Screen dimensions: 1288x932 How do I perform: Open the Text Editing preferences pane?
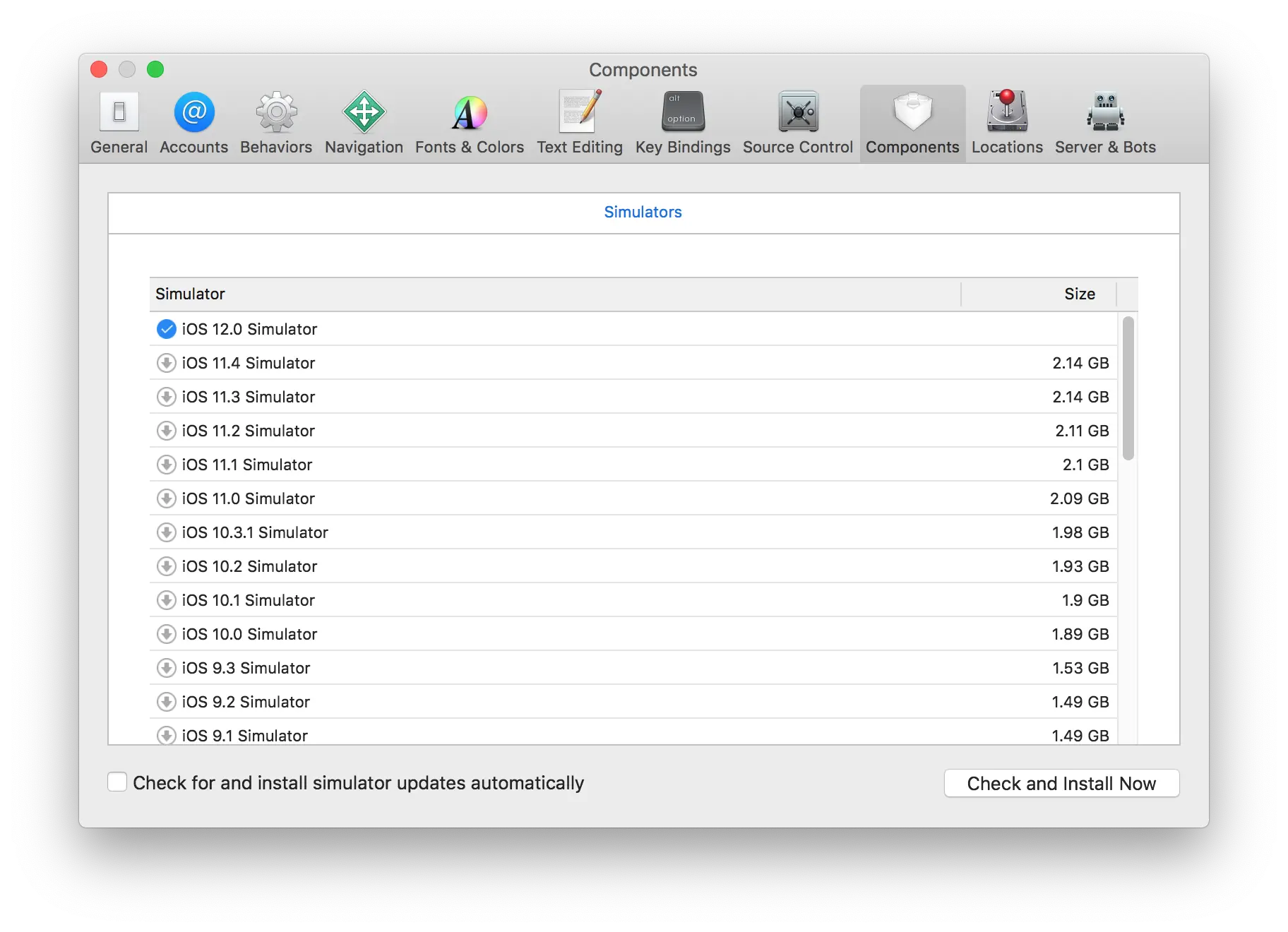click(x=579, y=123)
